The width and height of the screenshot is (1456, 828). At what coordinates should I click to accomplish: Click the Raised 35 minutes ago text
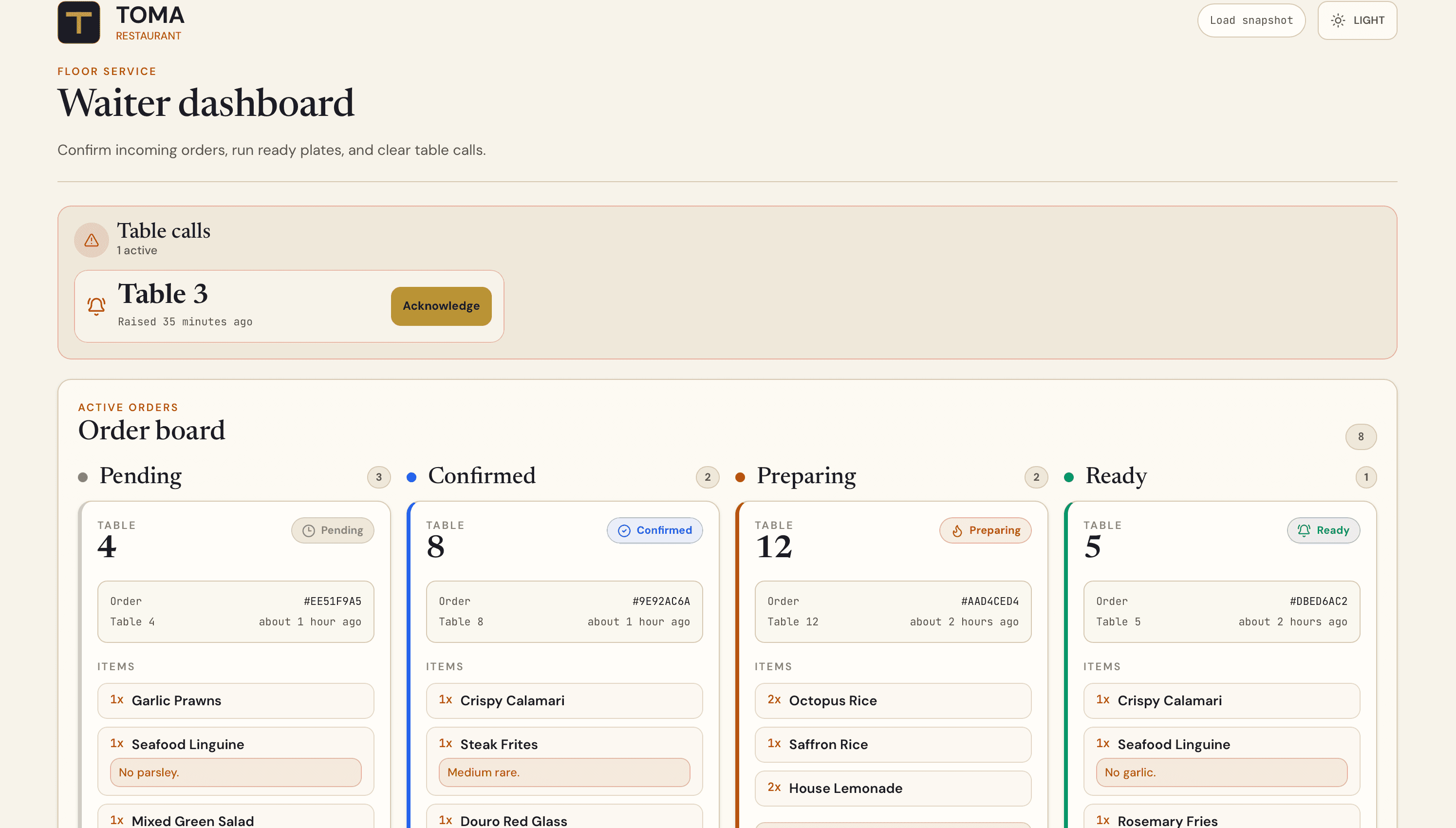(185, 322)
